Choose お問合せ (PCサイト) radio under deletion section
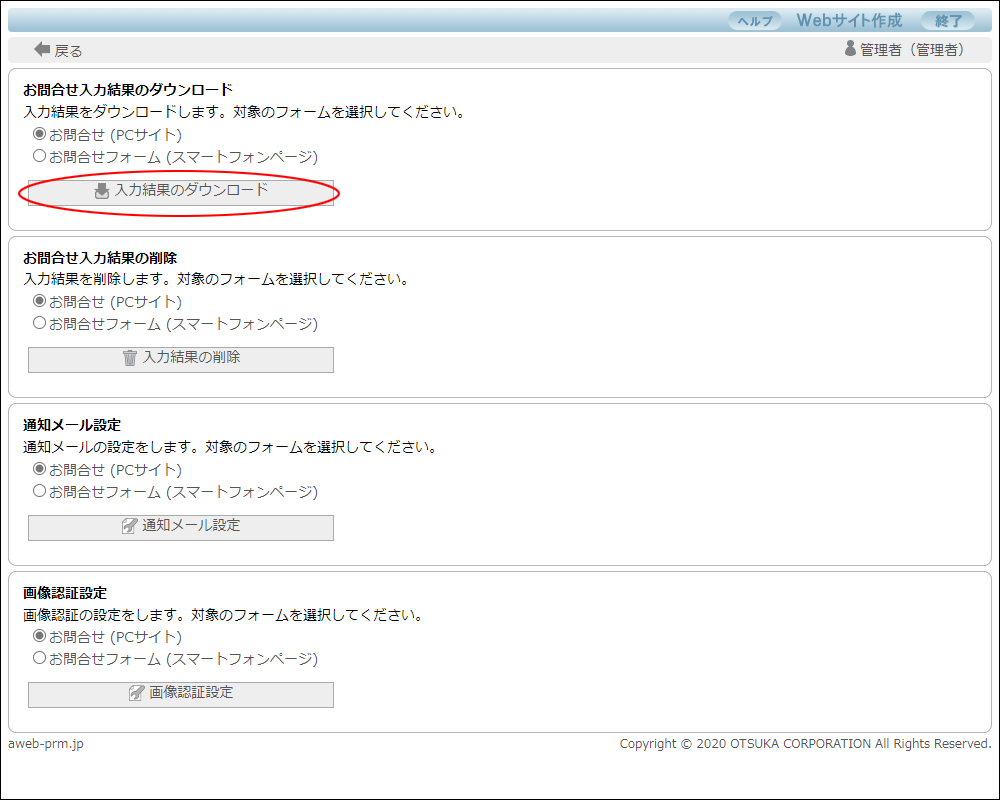1000x800 pixels. pos(40,301)
